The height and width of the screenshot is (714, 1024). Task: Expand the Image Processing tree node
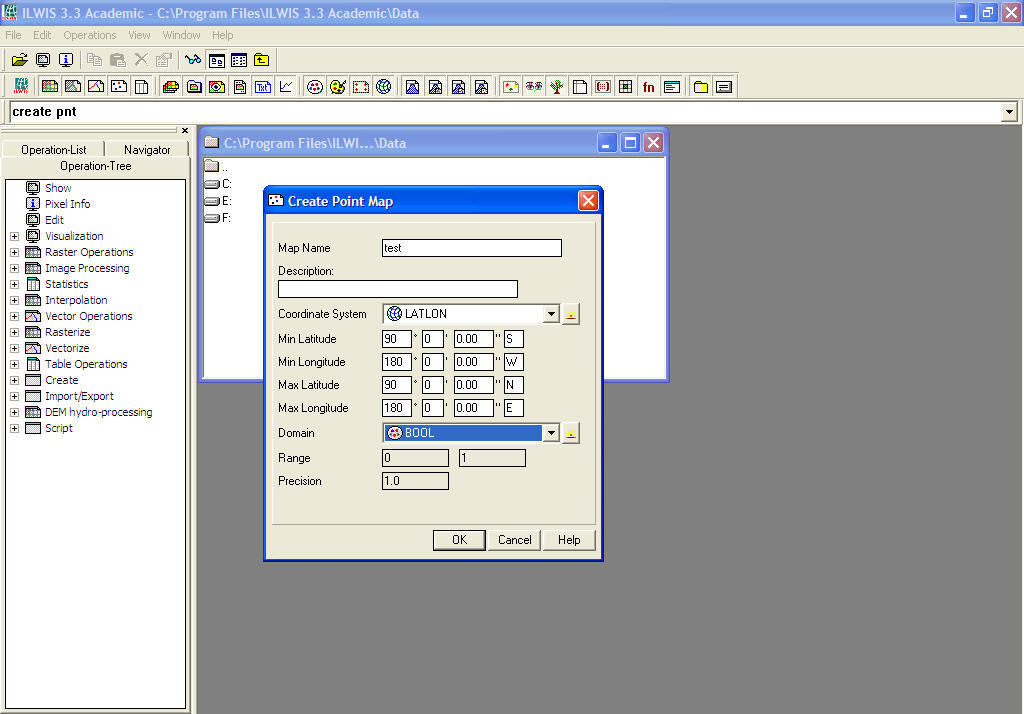click(x=14, y=268)
